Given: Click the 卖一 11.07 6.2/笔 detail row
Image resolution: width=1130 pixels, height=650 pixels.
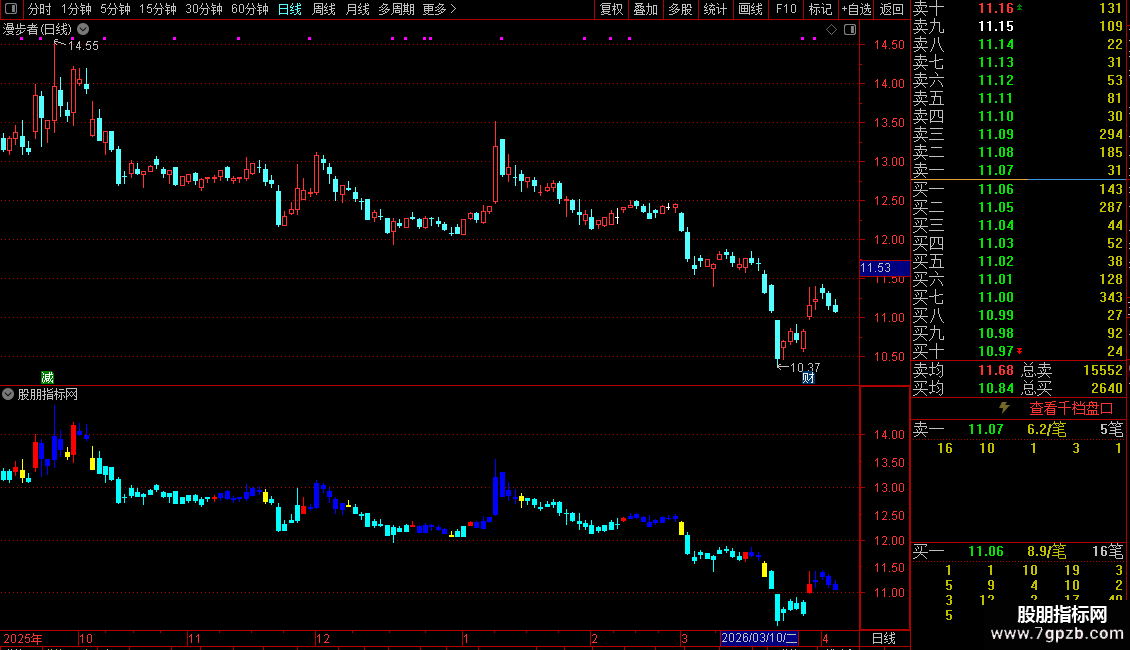Looking at the screenshot, I should click(1018, 429).
